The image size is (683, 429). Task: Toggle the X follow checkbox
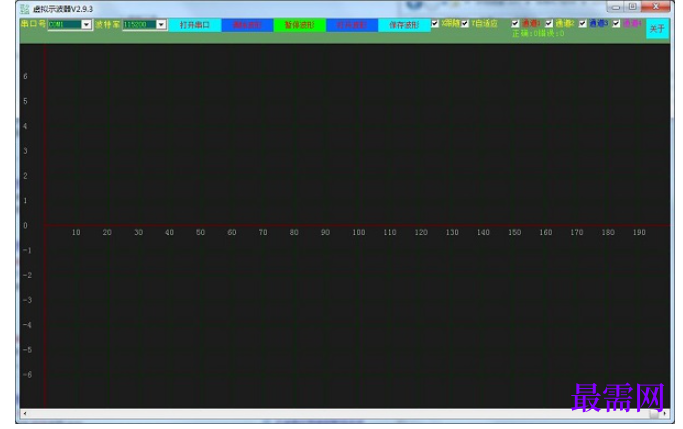435,24
